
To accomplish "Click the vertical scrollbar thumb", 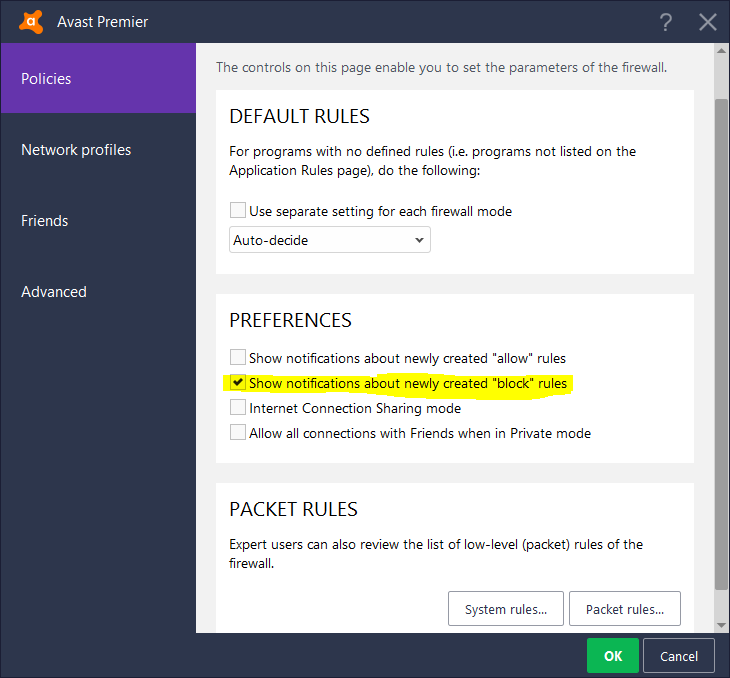I will click(x=722, y=340).
